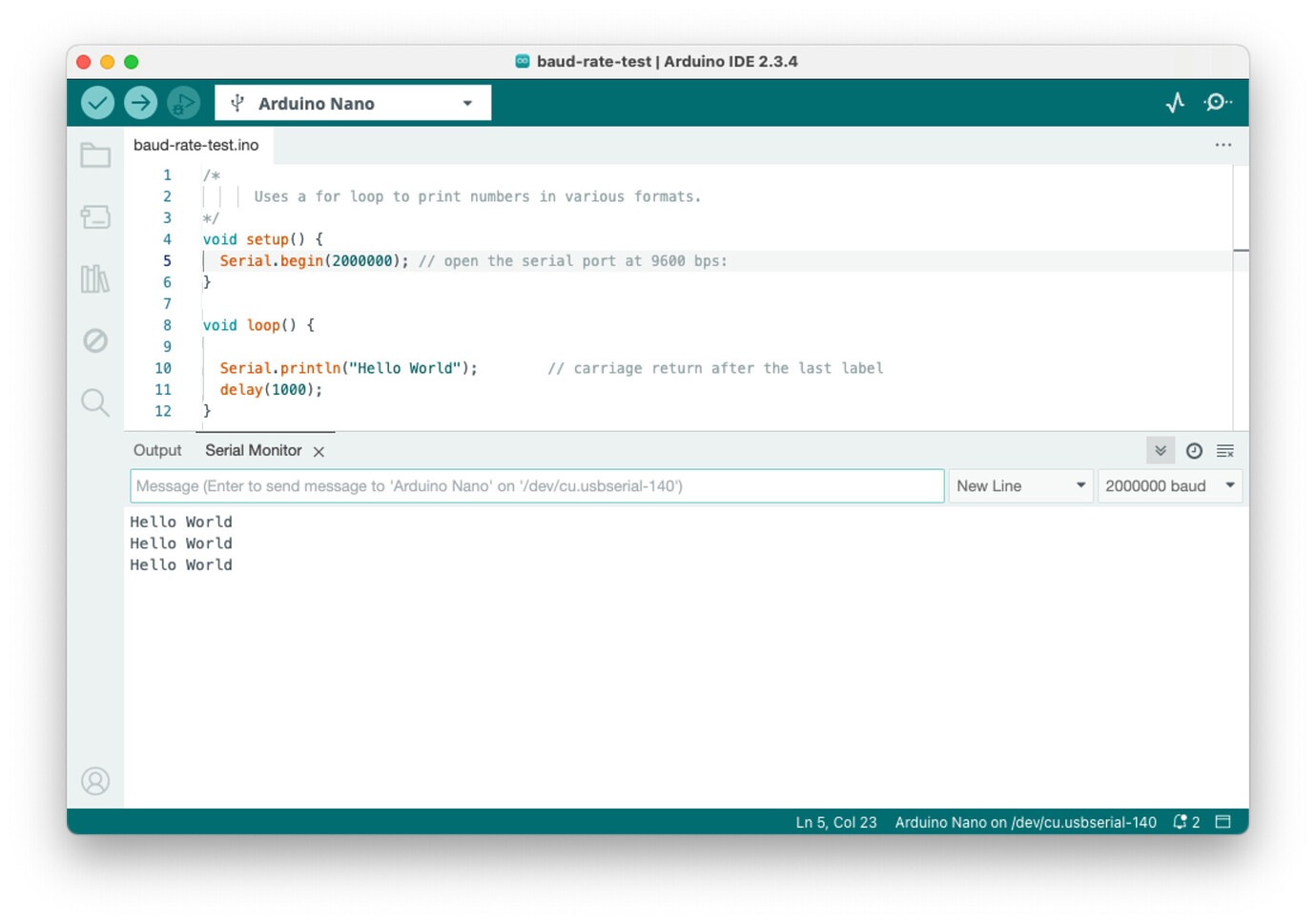1316x923 pixels.
Task: Open the Arduino account icon
Action: [x=95, y=781]
